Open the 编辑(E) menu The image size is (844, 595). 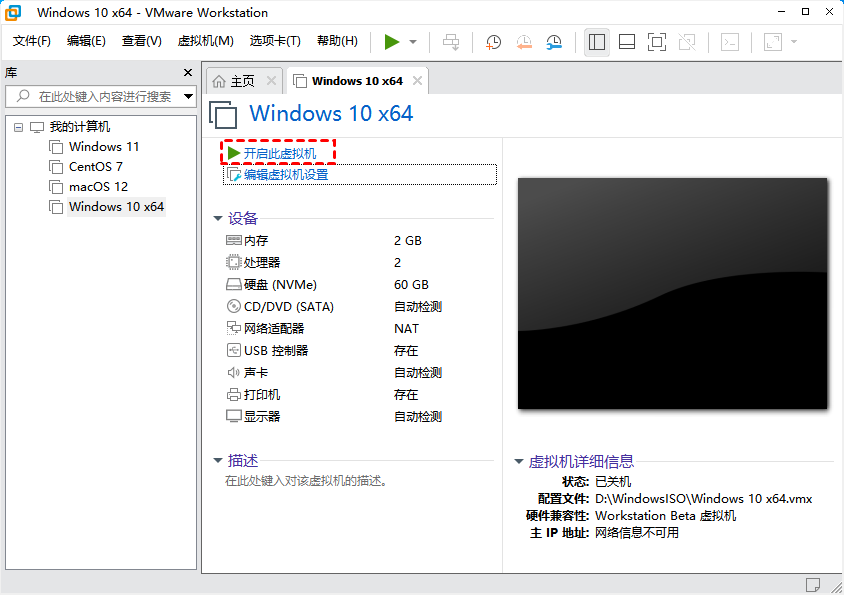click(x=86, y=41)
